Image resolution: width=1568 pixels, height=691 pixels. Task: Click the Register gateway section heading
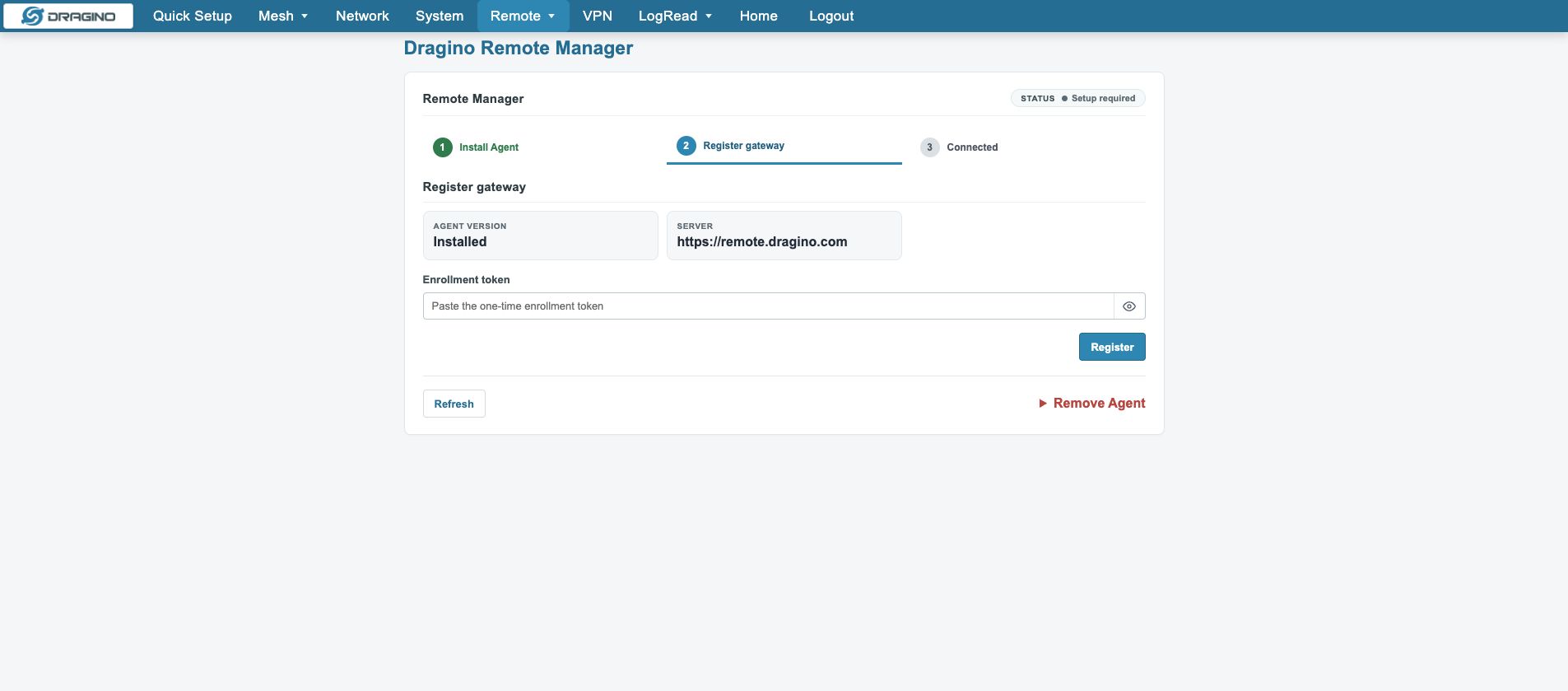pos(474,187)
